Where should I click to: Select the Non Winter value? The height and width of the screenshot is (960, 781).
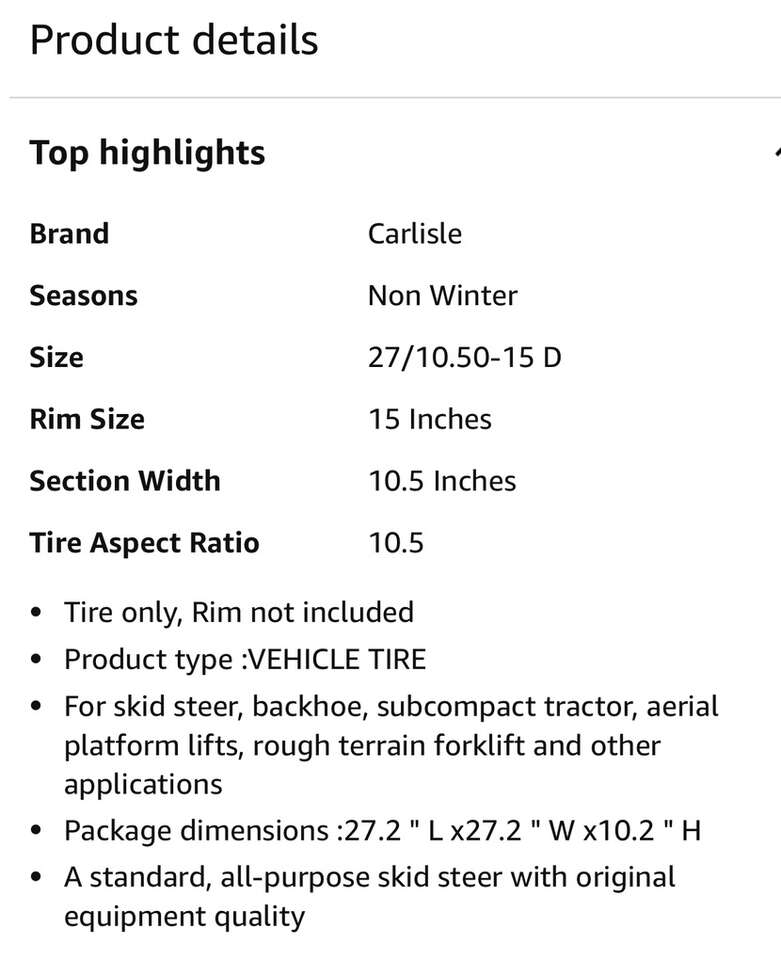click(443, 296)
